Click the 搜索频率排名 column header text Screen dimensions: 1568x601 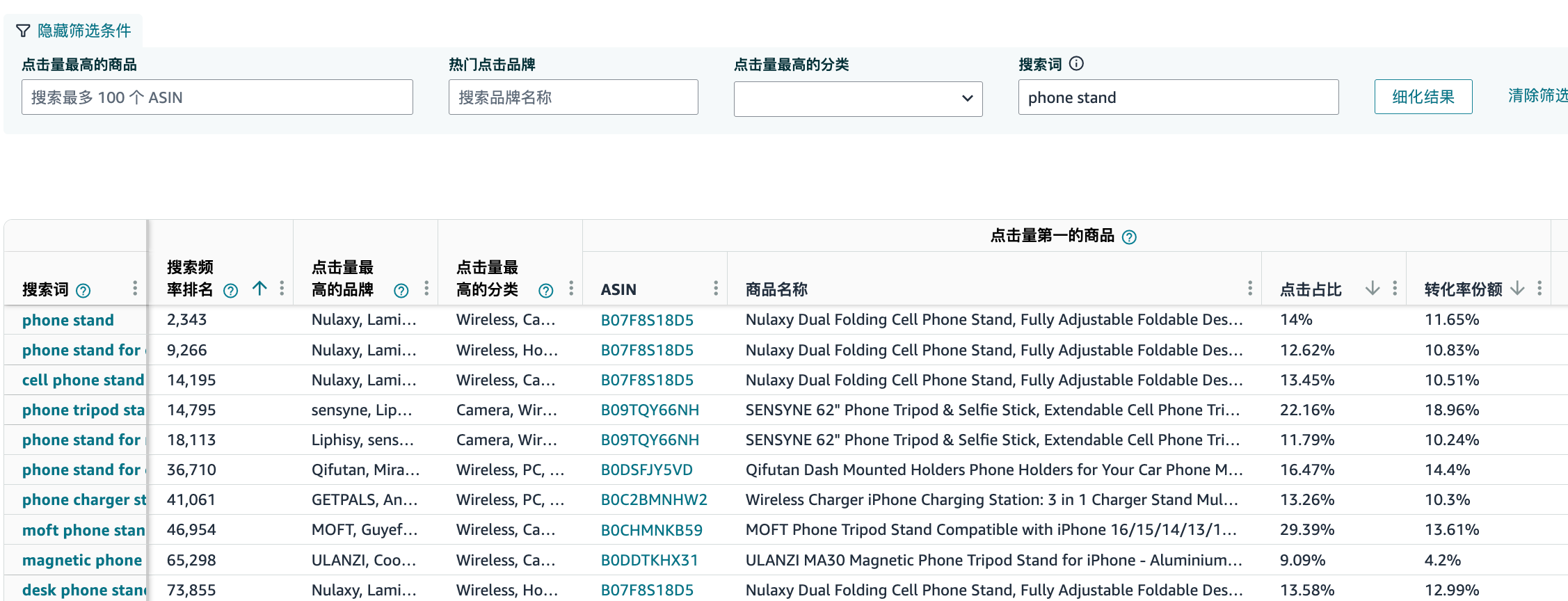pyautogui.click(x=190, y=278)
